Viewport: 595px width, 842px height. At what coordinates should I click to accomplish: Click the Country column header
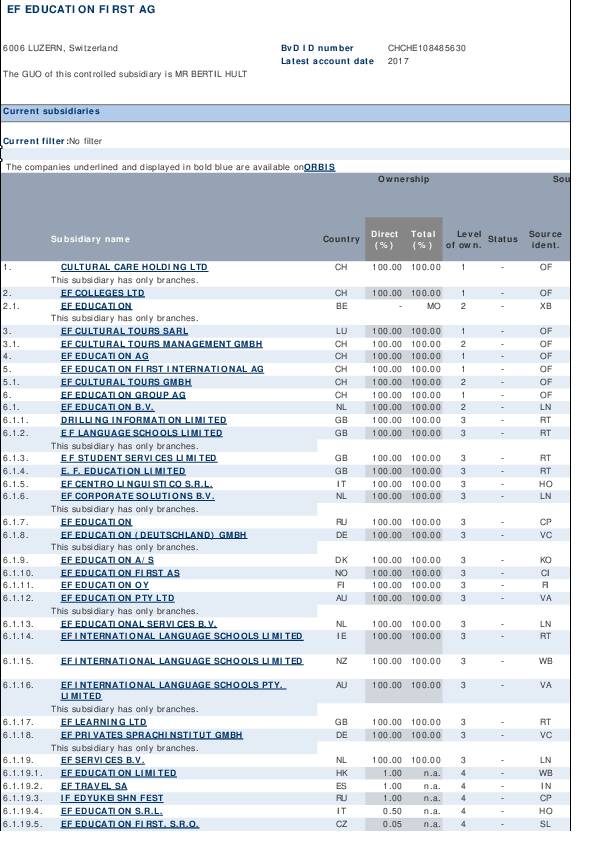point(341,239)
